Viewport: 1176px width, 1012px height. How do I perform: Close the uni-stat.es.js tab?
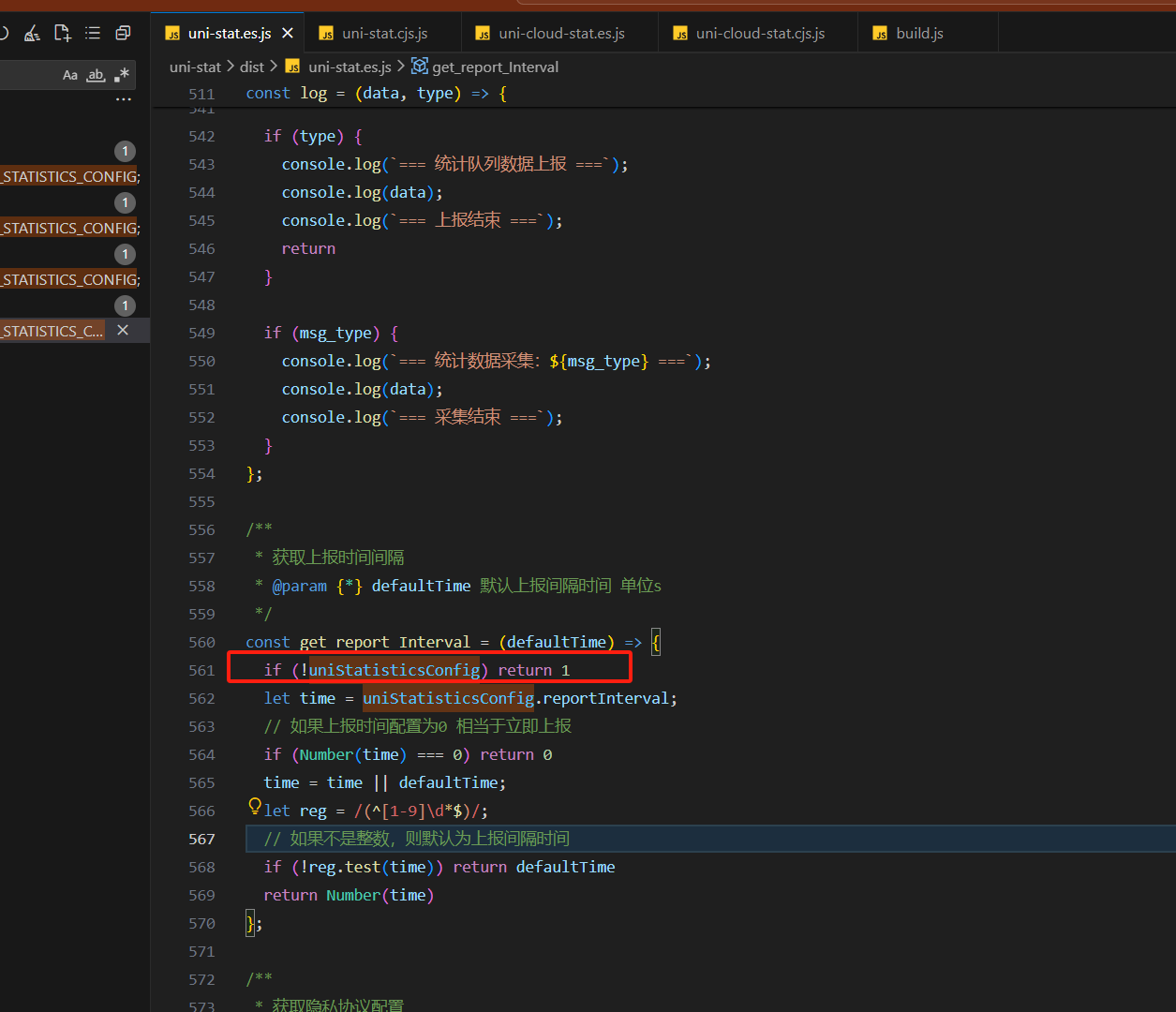pyautogui.click(x=288, y=34)
